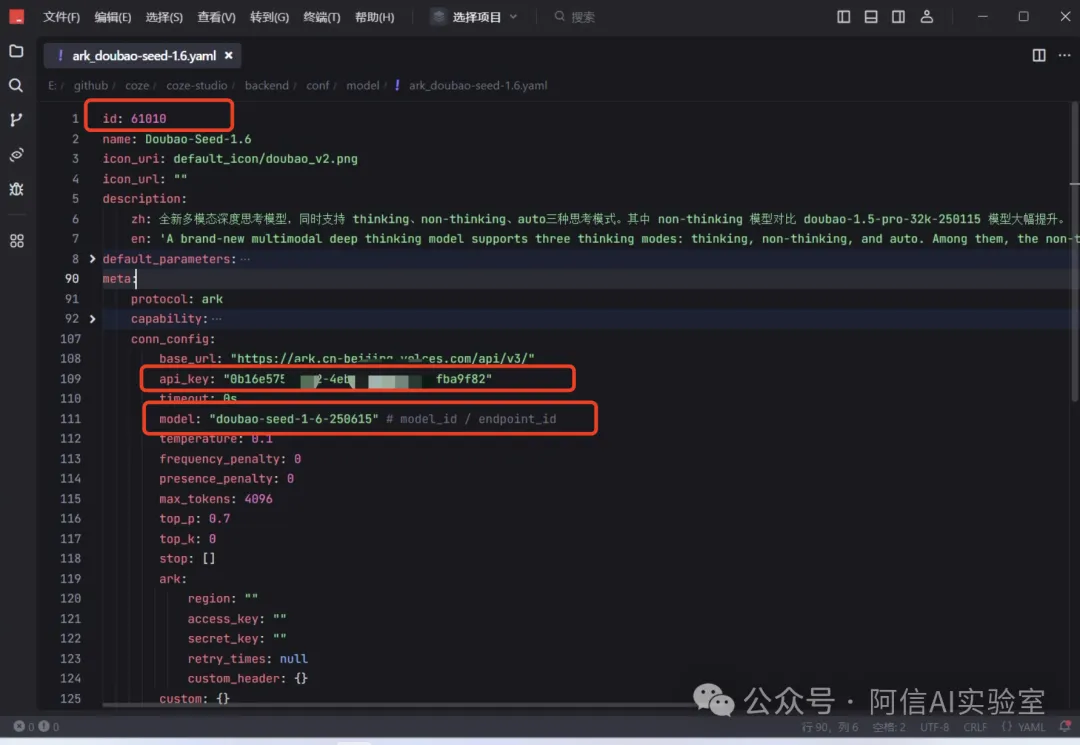Expand the folded default_parameters section
This screenshot has height=745, width=1080.
[x=93, y=259]
